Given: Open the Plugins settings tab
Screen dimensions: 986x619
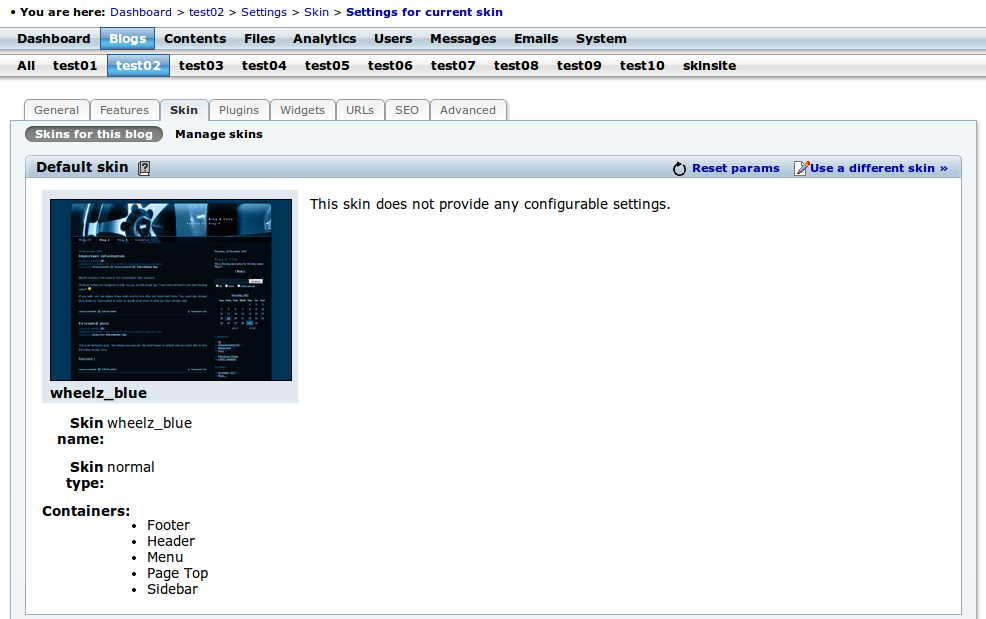Looking at the screenshot, I should (239, 110).
